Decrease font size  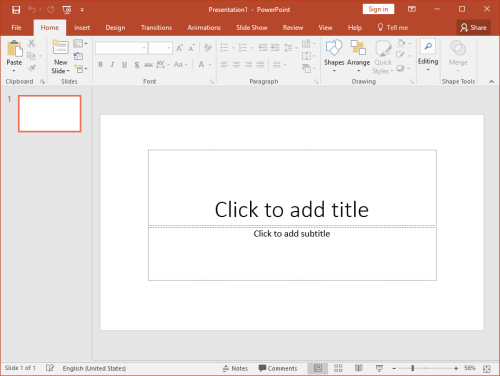[x=191, y=48]
